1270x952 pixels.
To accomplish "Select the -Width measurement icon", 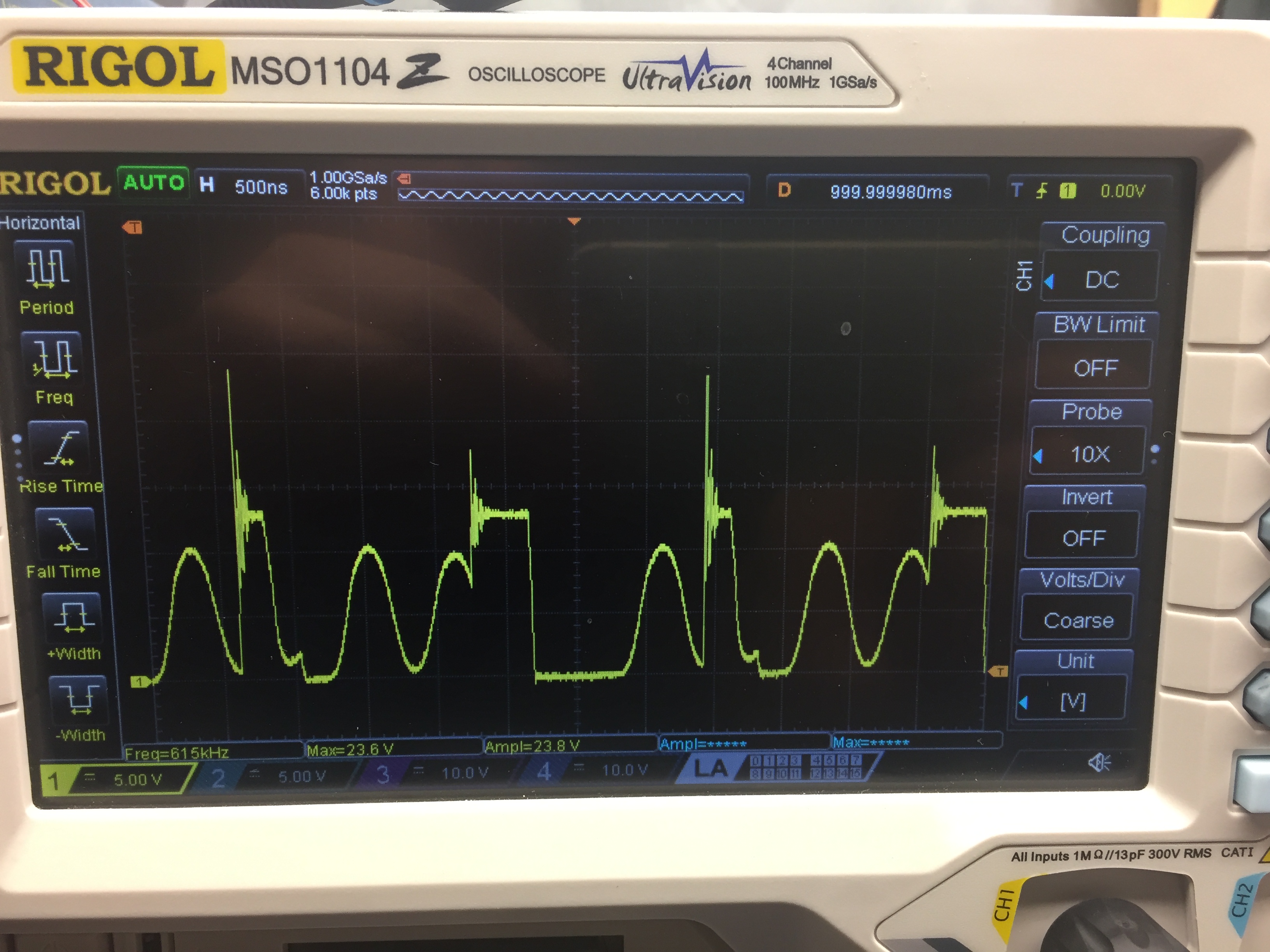I will click(79, 701).
